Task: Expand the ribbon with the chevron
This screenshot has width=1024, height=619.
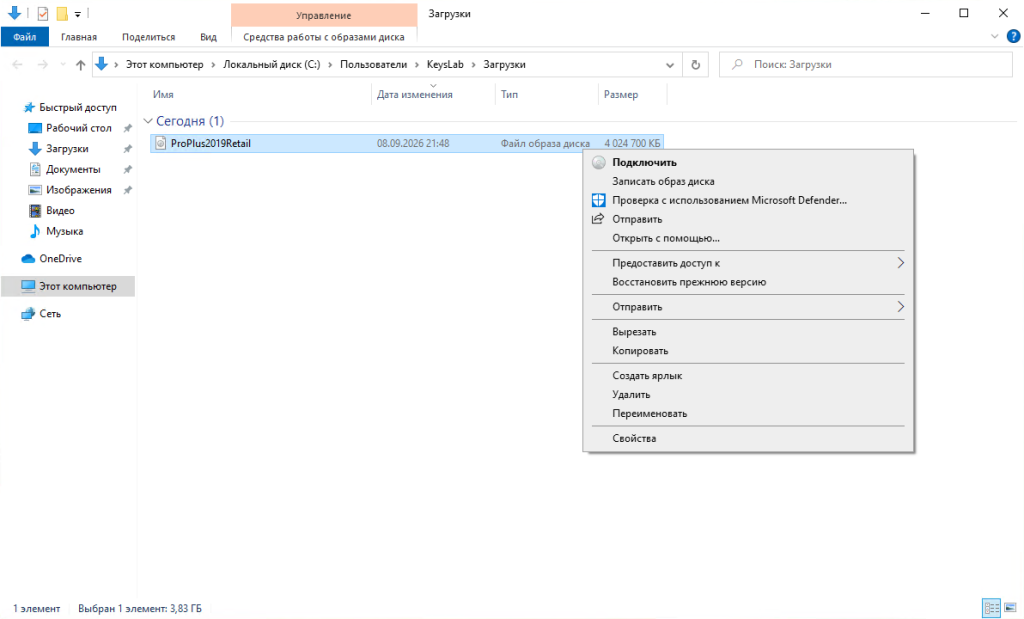Action: click(995, 37)
